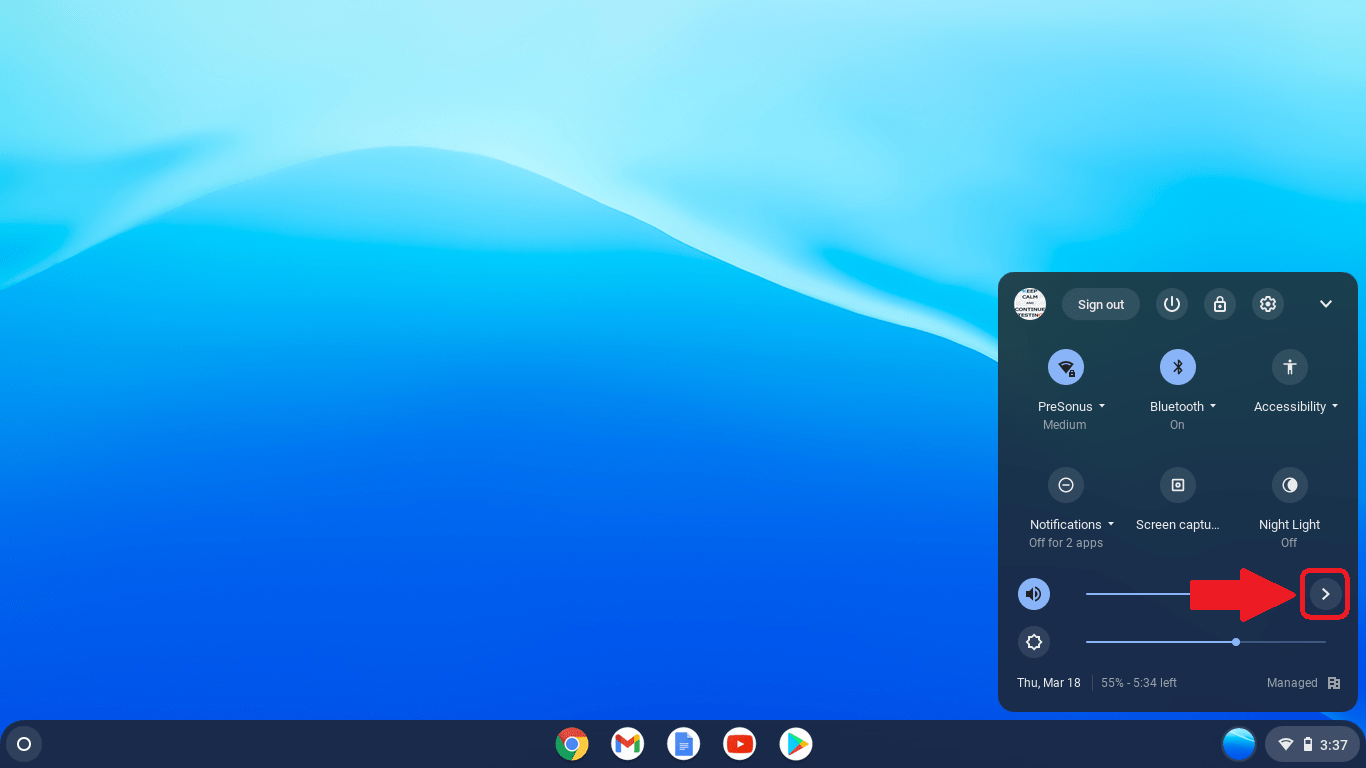Select the Accessibility icon
1366x768 pixels.
click(x=1289, y=367)
